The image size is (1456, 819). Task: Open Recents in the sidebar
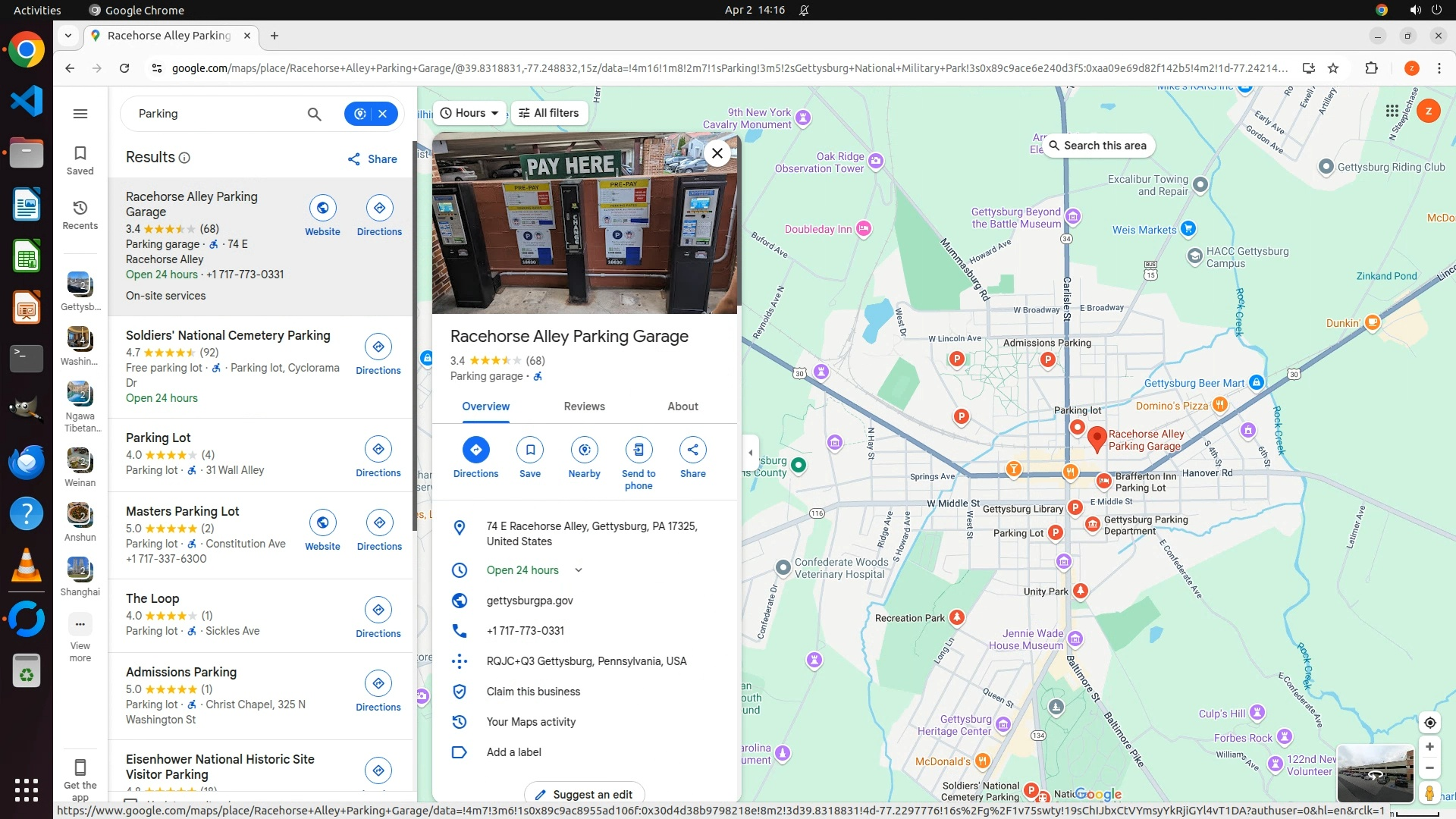tap(80, 215)
